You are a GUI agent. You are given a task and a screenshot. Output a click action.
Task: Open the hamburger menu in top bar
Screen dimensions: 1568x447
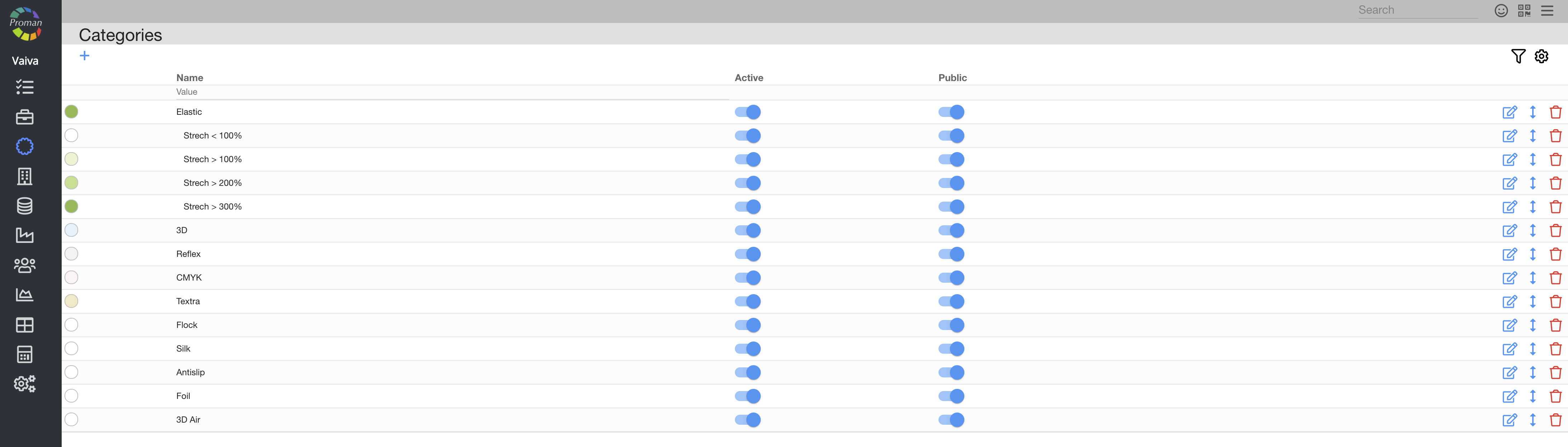click(1547, 10)
